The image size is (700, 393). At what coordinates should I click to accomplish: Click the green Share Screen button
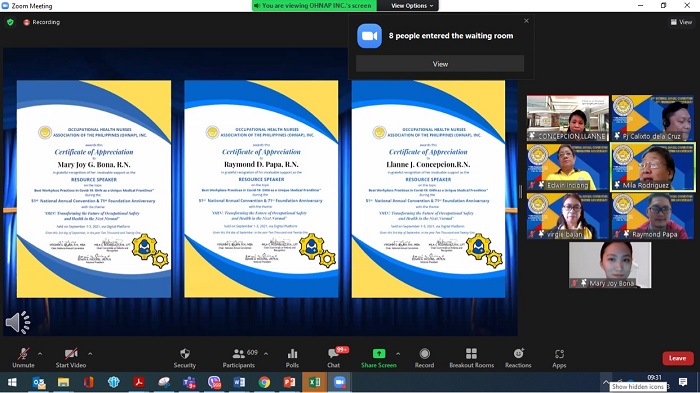[379, 358]
